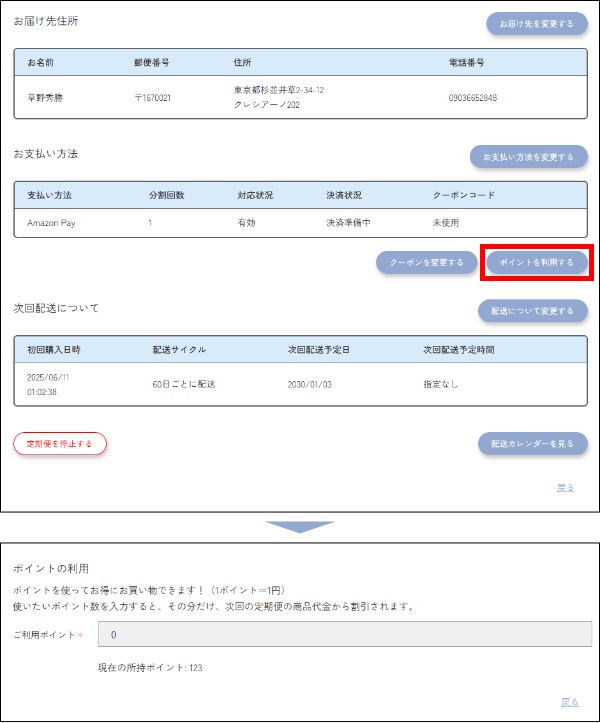Select 未使用 coupon code cell
This screenshot has height=723, width=600.
click(x=446, y=223)
